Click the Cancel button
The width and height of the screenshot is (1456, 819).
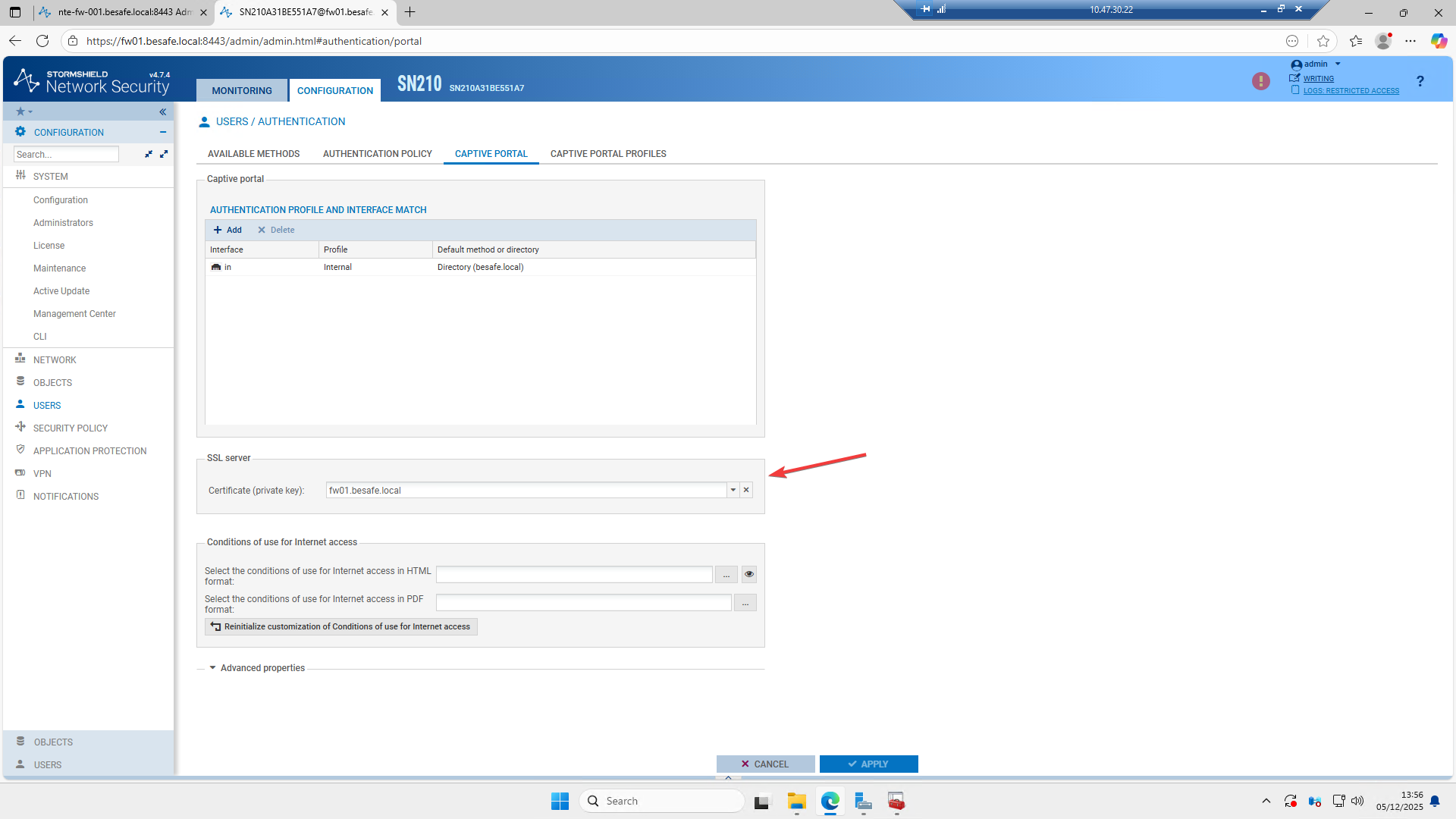point(765,764)
